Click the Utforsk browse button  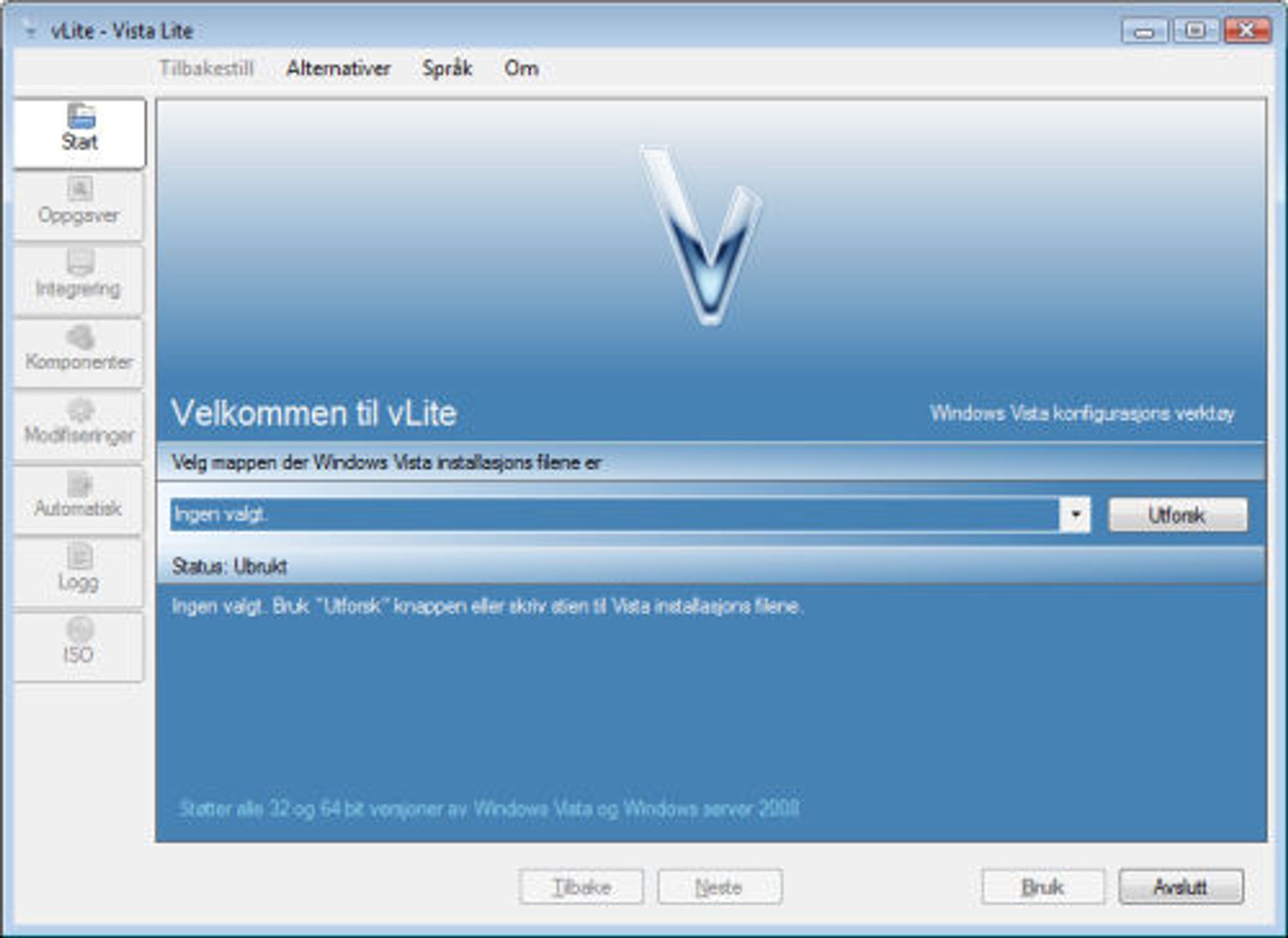click(1177, 515)
